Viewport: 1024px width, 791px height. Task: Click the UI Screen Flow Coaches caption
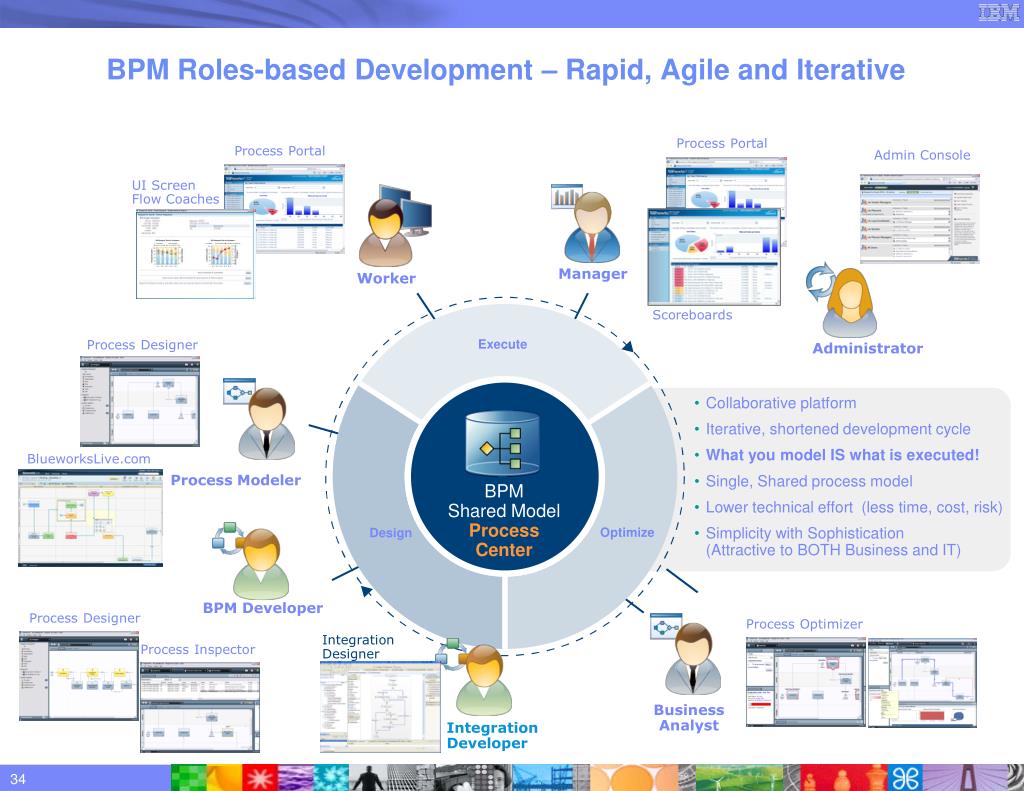point(175,192)
